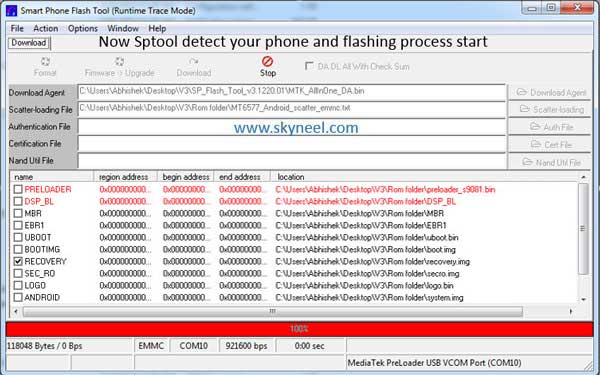Check the EBR1 partition checkbox
The image size is (600, 375).
(x=18, y=225)
